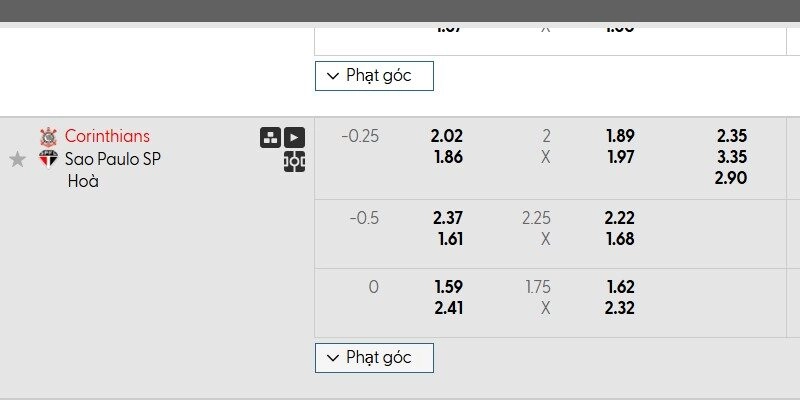Click the Sao Paulo SP club crest

coord(48,159)
